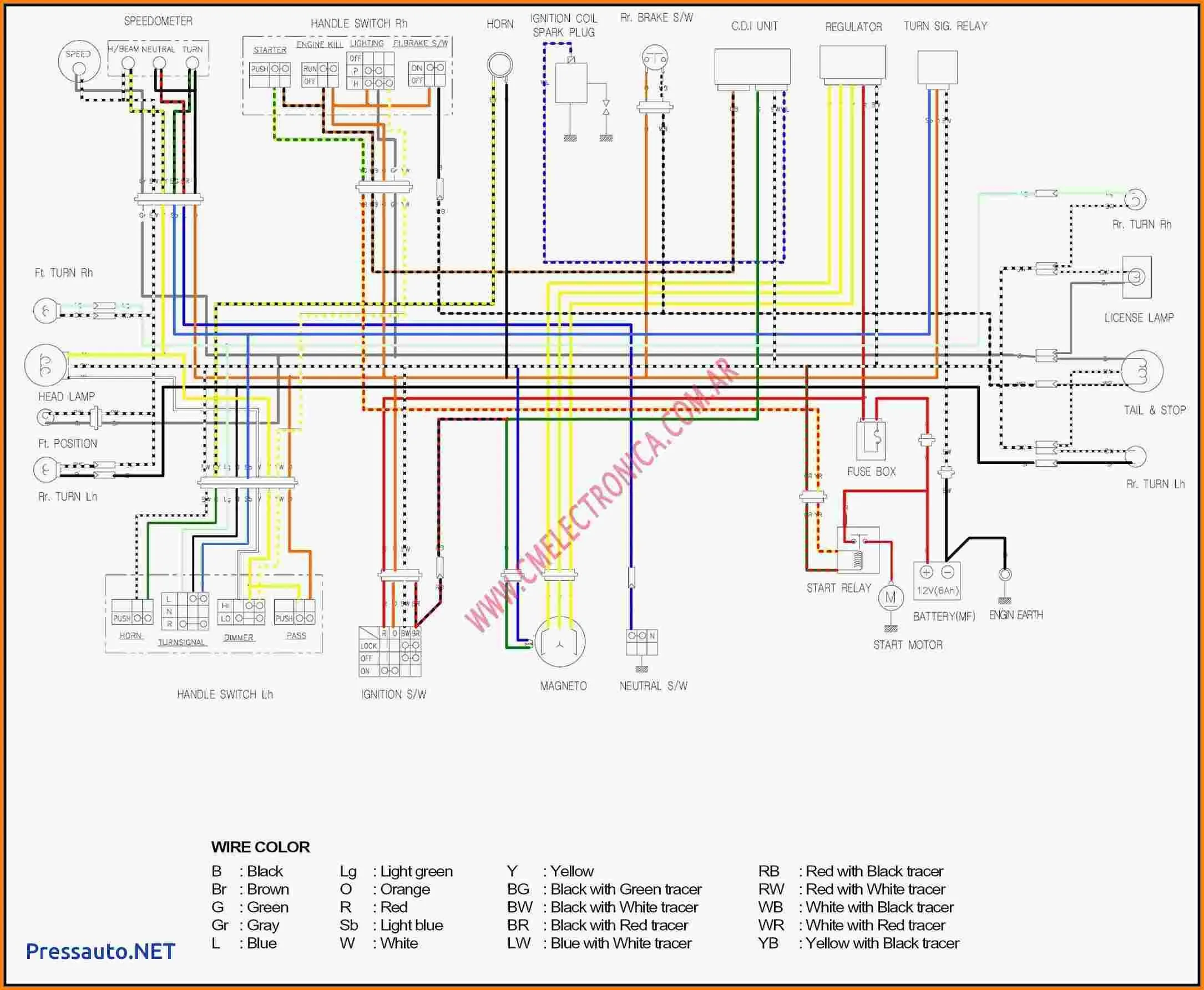
Task: Click the TURN SIG. RELAY label
Action: (945, 26)
